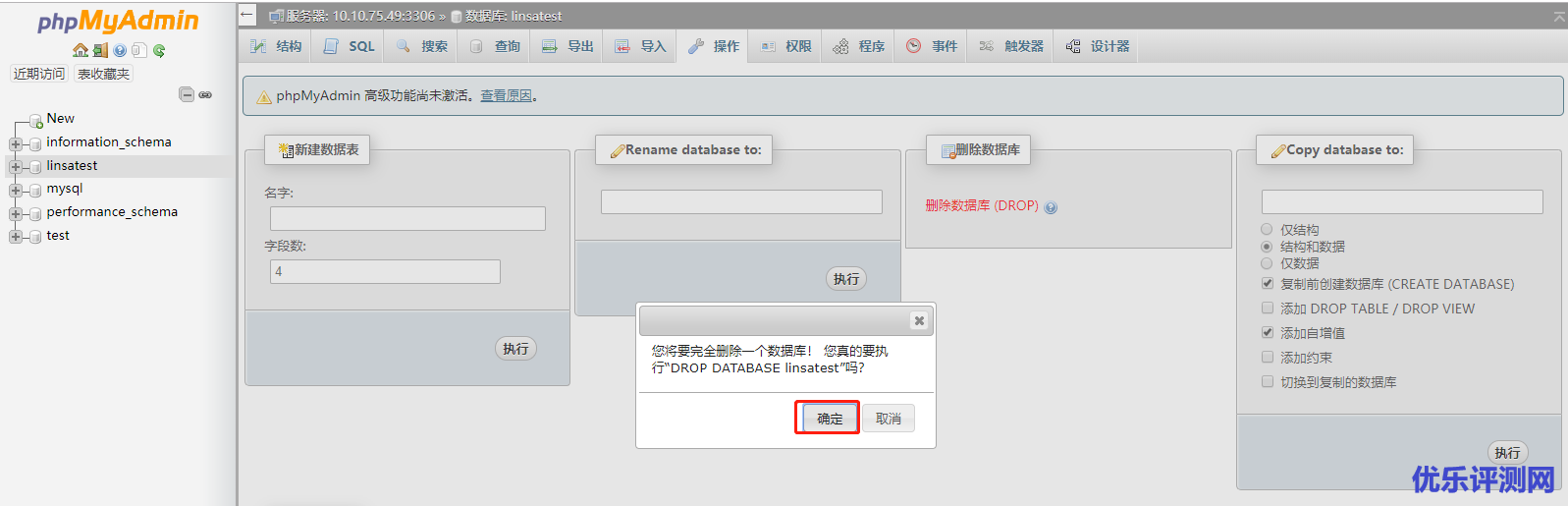Screen dimensions: 1568x506
Task: Open the 近期访问 button
Action: (x=39, y=74)
